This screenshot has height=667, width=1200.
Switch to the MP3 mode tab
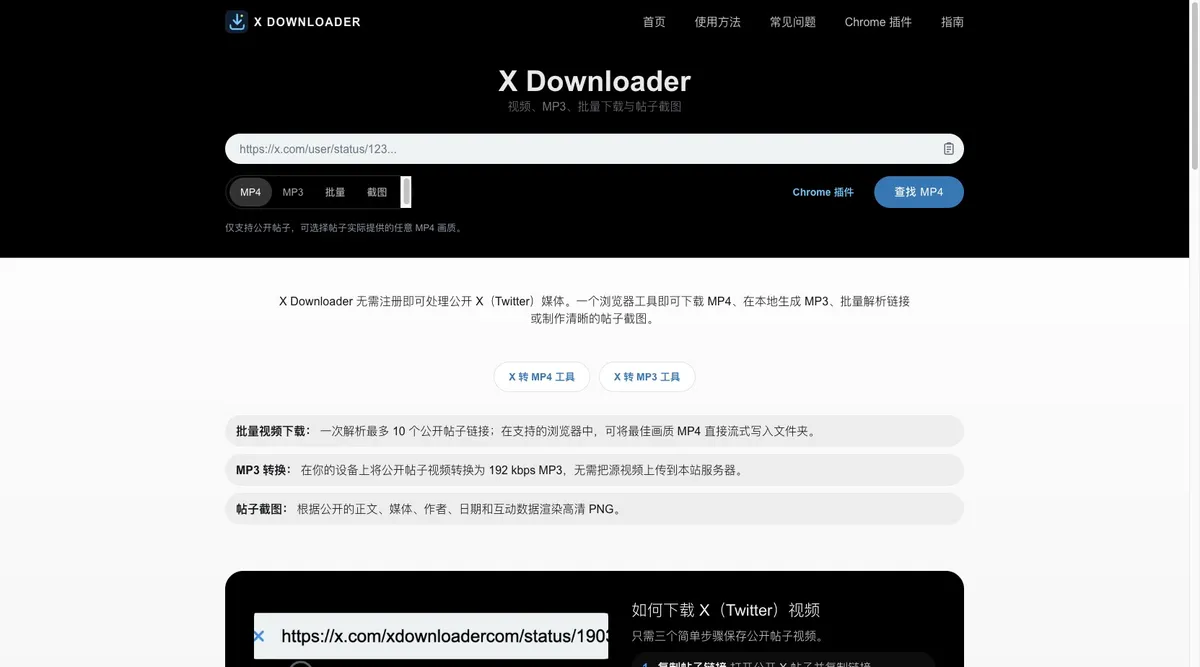(293, 192)
